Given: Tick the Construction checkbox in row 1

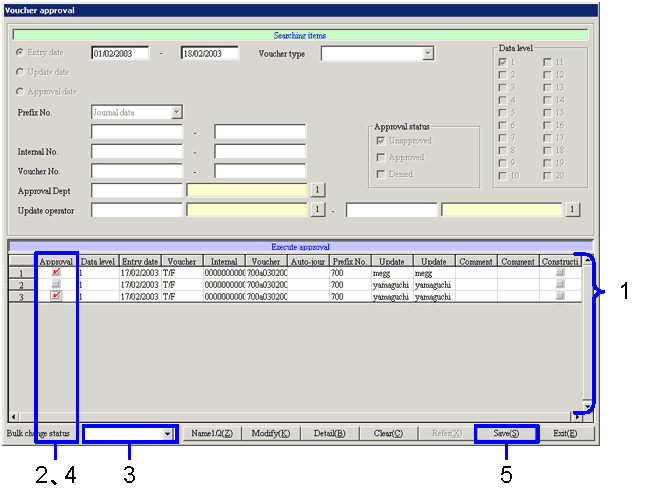Looking at the screenshot, I should coord(561,272).
